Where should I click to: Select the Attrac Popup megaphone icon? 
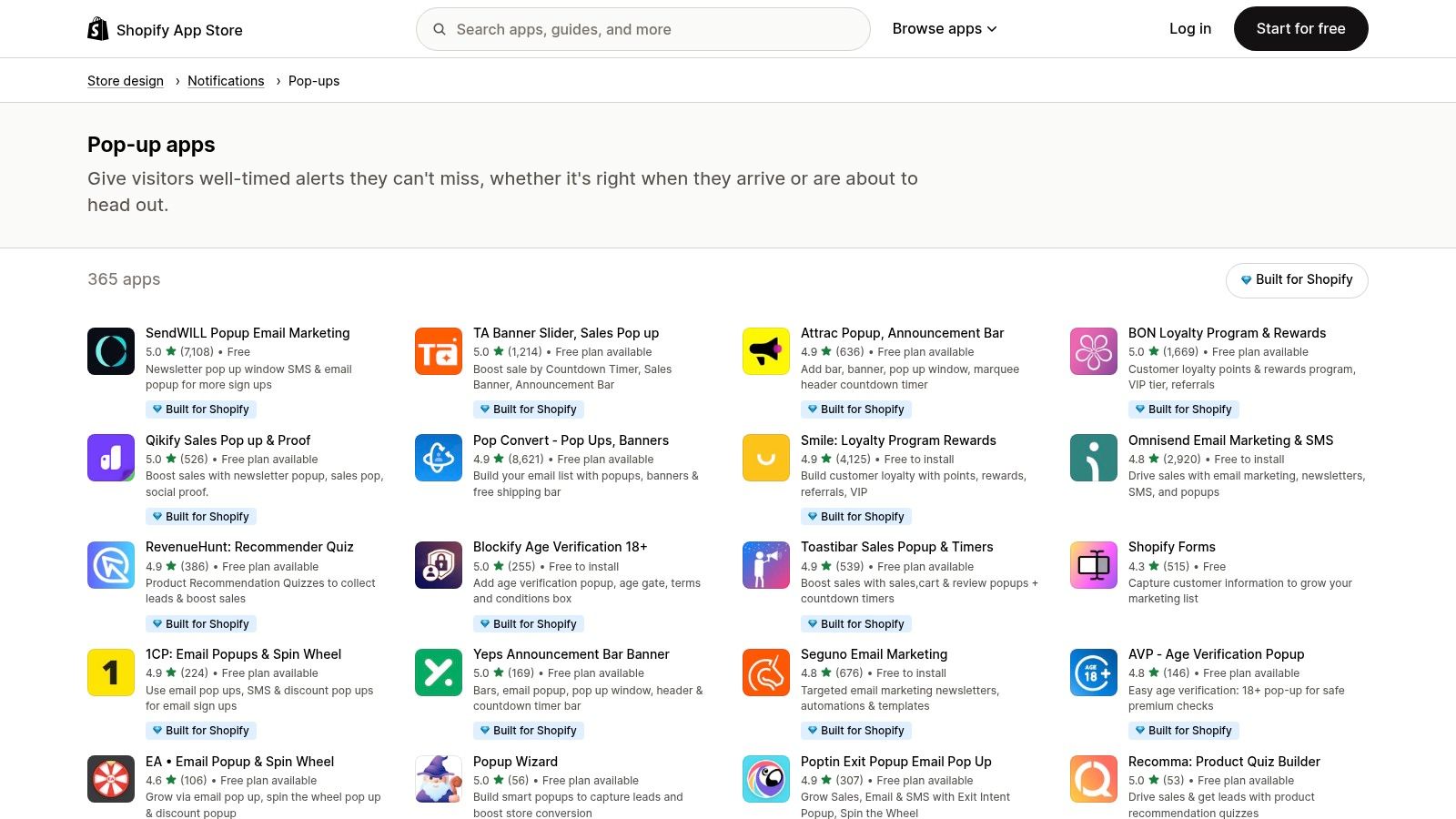pos(765,350)
